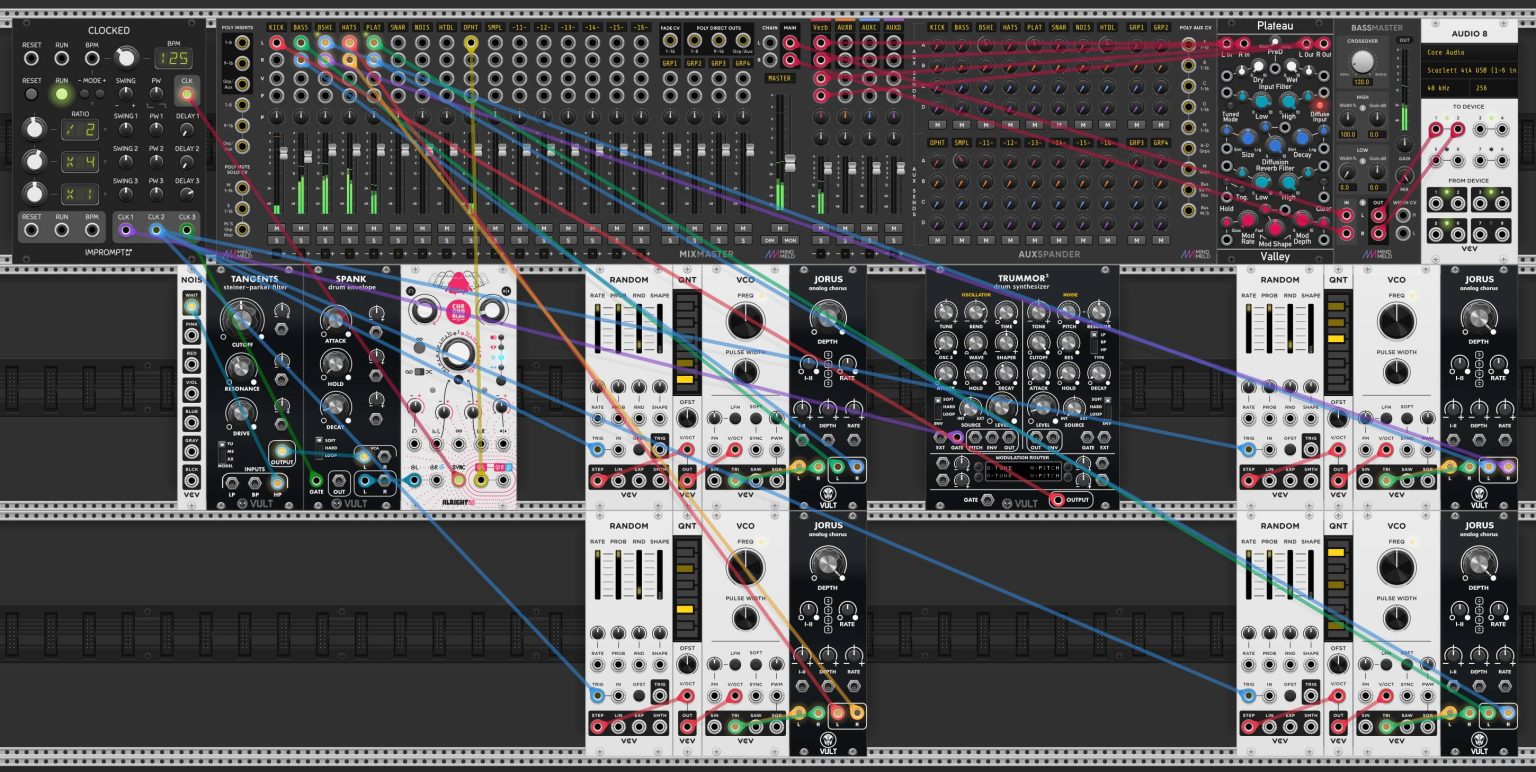Click the master MON button in MixMaster
Viewport: 1536px width, 772px height.
pyautogui.click(x=790, y=240)
